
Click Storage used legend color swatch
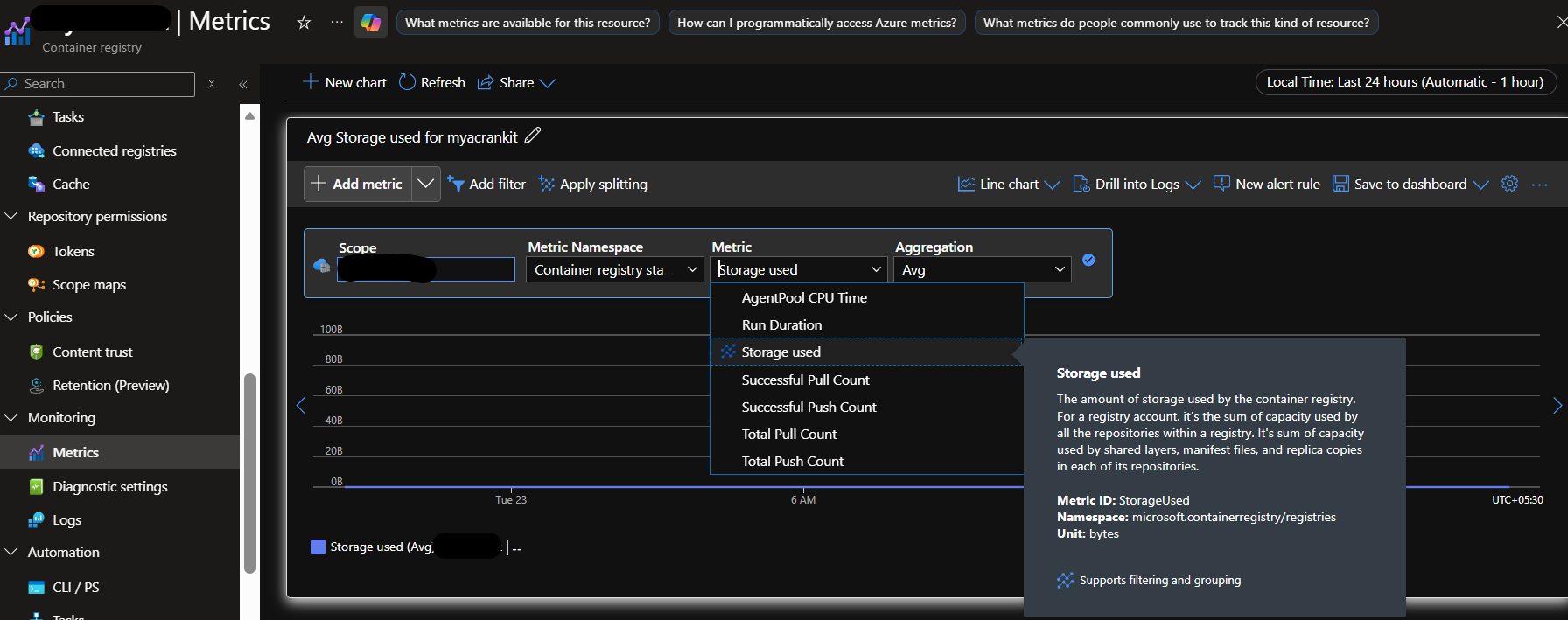point(318,547)
